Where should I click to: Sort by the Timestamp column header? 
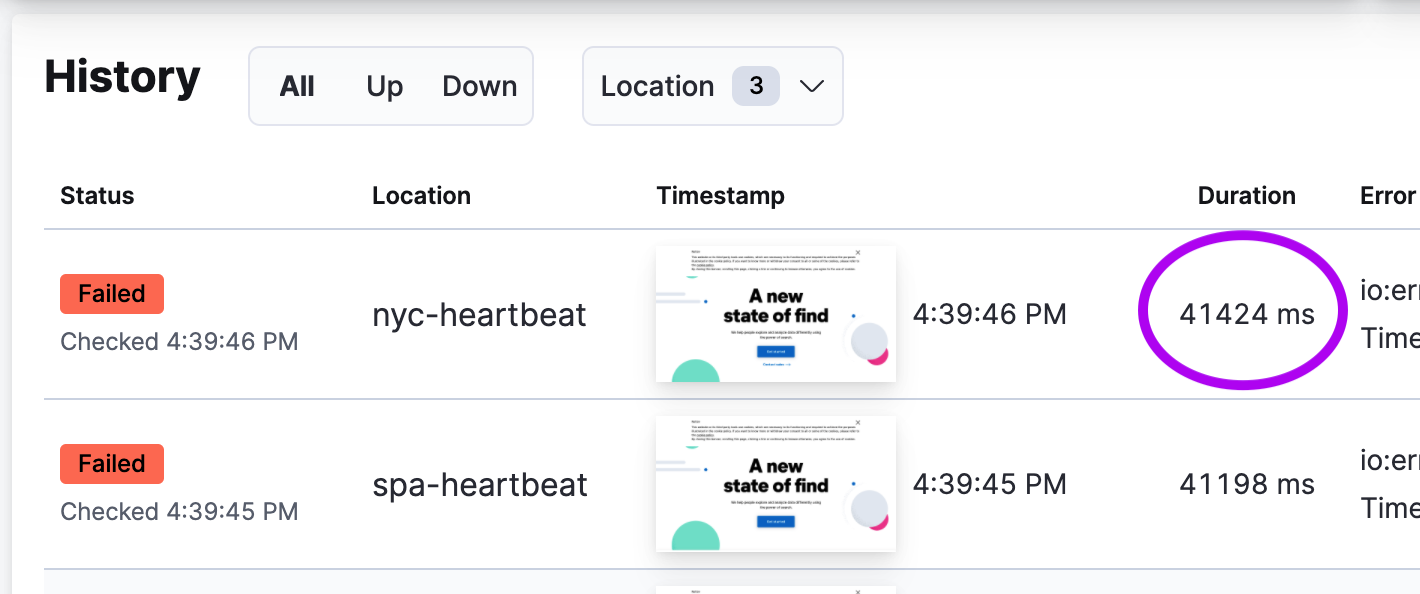click(x=720, y=195)
